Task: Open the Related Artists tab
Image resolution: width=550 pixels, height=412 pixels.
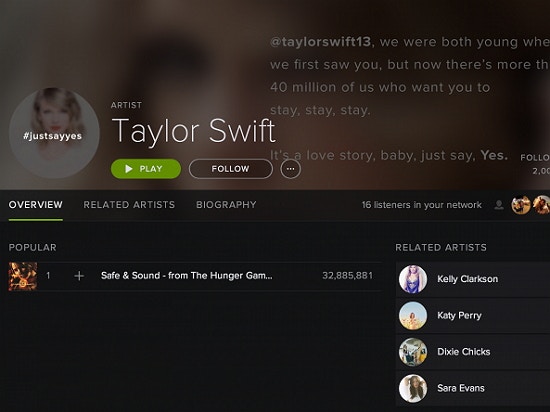Action: click(129, 204)
